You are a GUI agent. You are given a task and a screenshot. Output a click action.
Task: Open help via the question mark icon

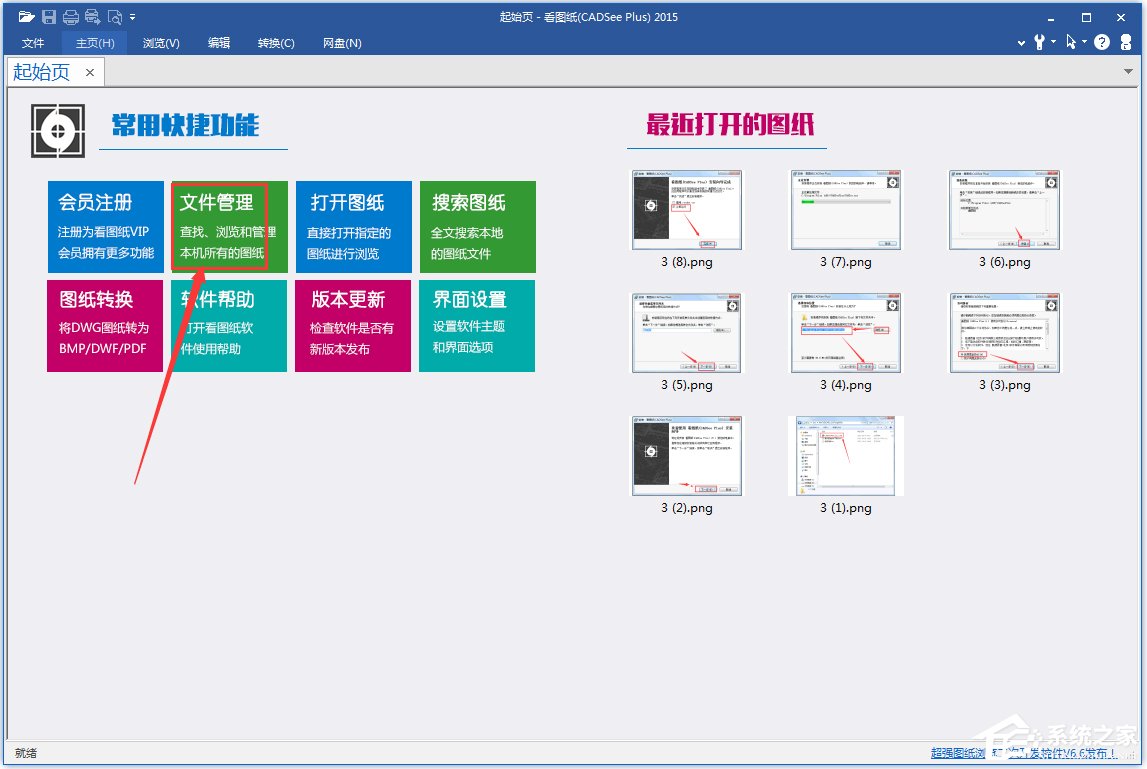1102,42
